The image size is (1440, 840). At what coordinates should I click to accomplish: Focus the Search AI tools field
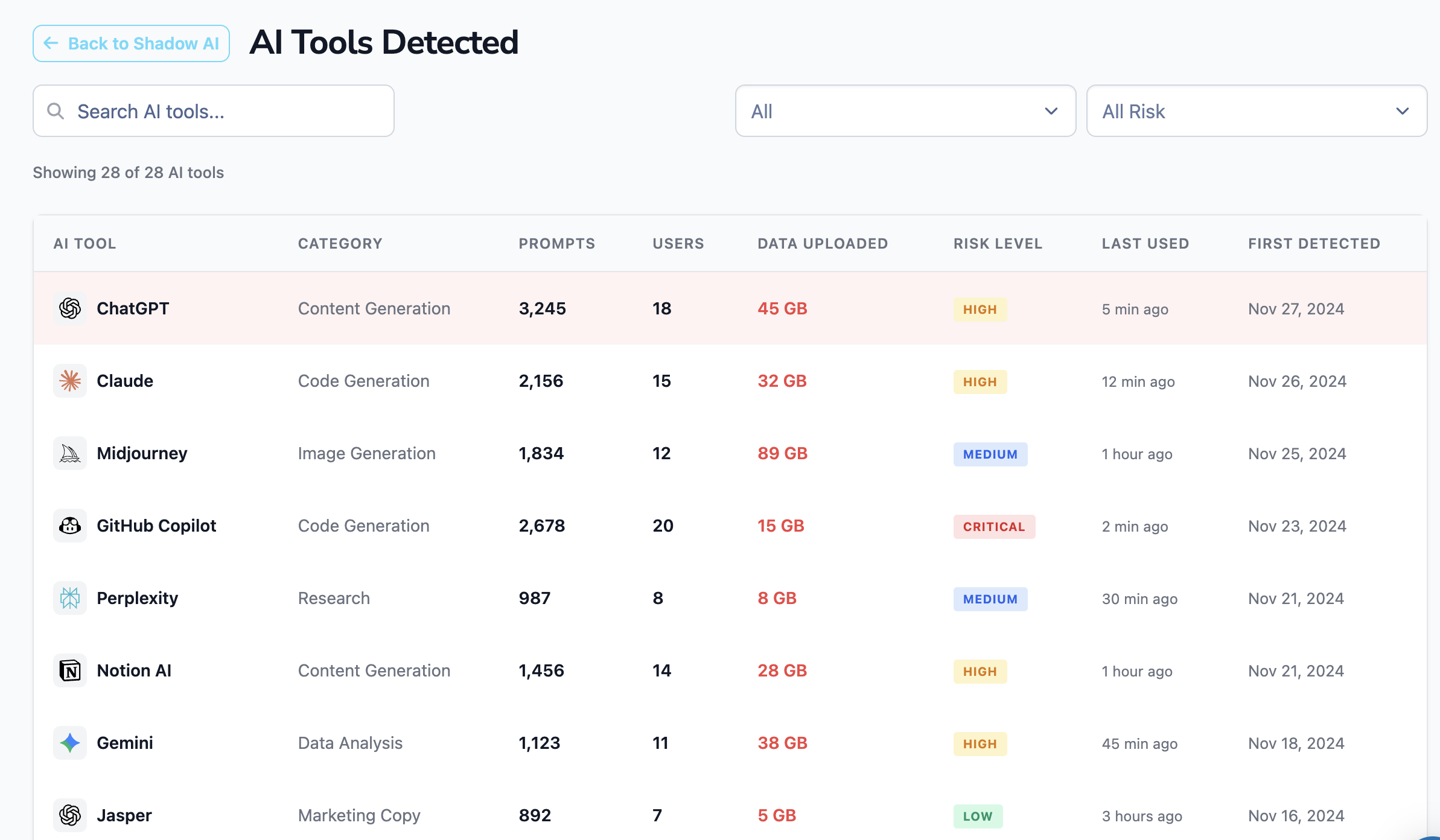(x=214, y=111)
